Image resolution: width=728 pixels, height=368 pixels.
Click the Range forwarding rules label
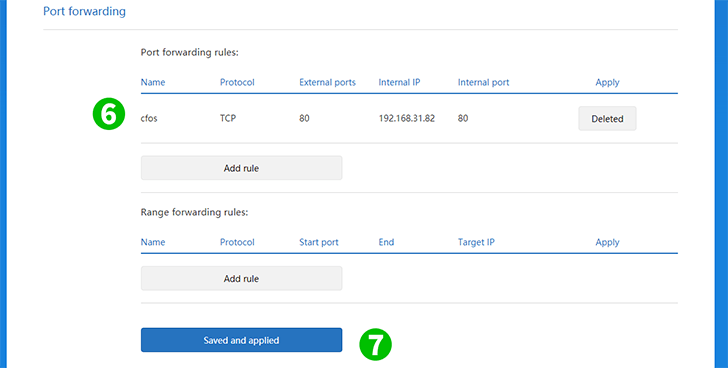pos(195,212)
